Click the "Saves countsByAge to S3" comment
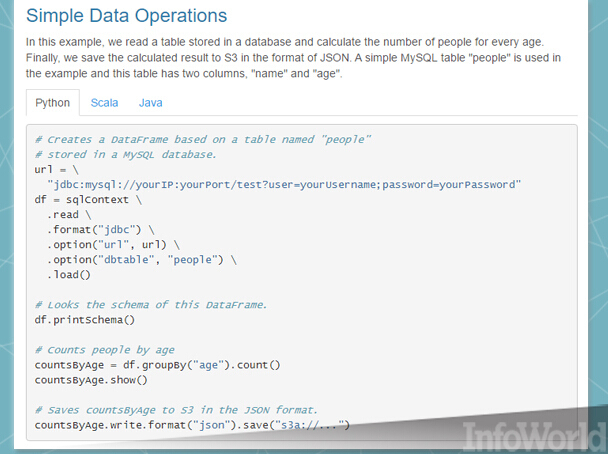Image resolution: width=608 pixels, height=454 pixels. point(176,410)
